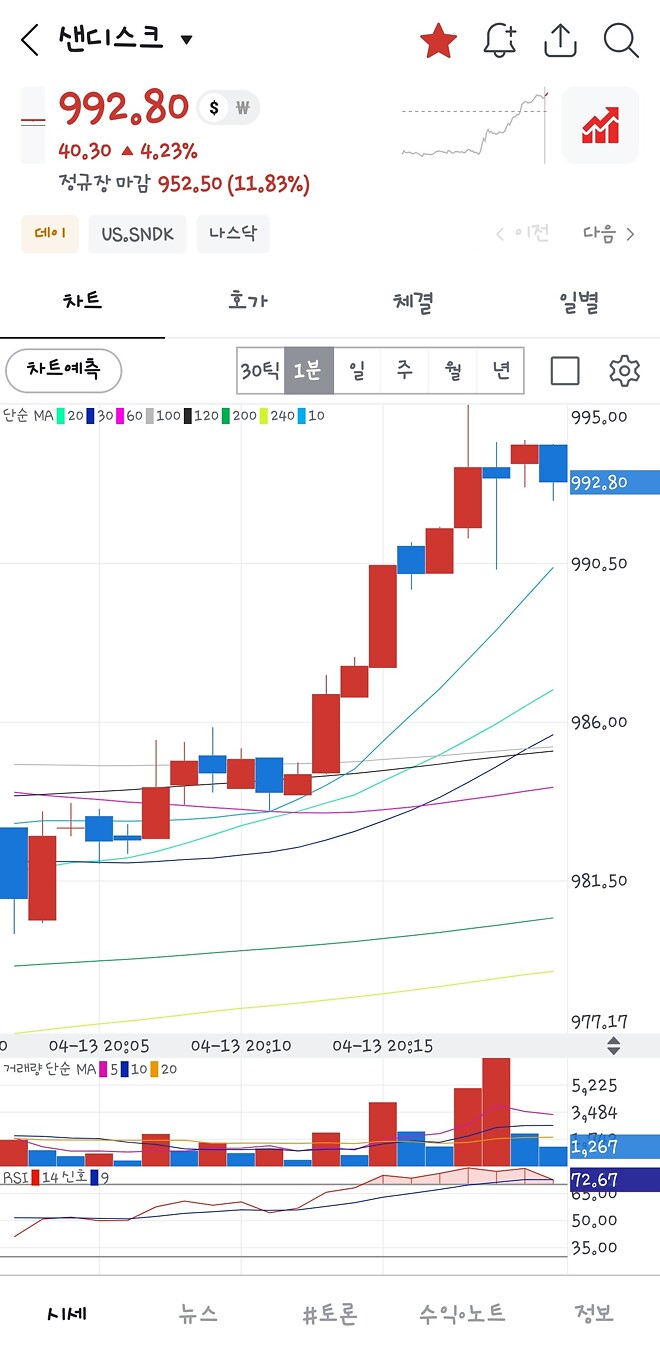The image size is (660, 1355).
Task: Switch to the 일별 tab
Action: click(x=578, y=301)
